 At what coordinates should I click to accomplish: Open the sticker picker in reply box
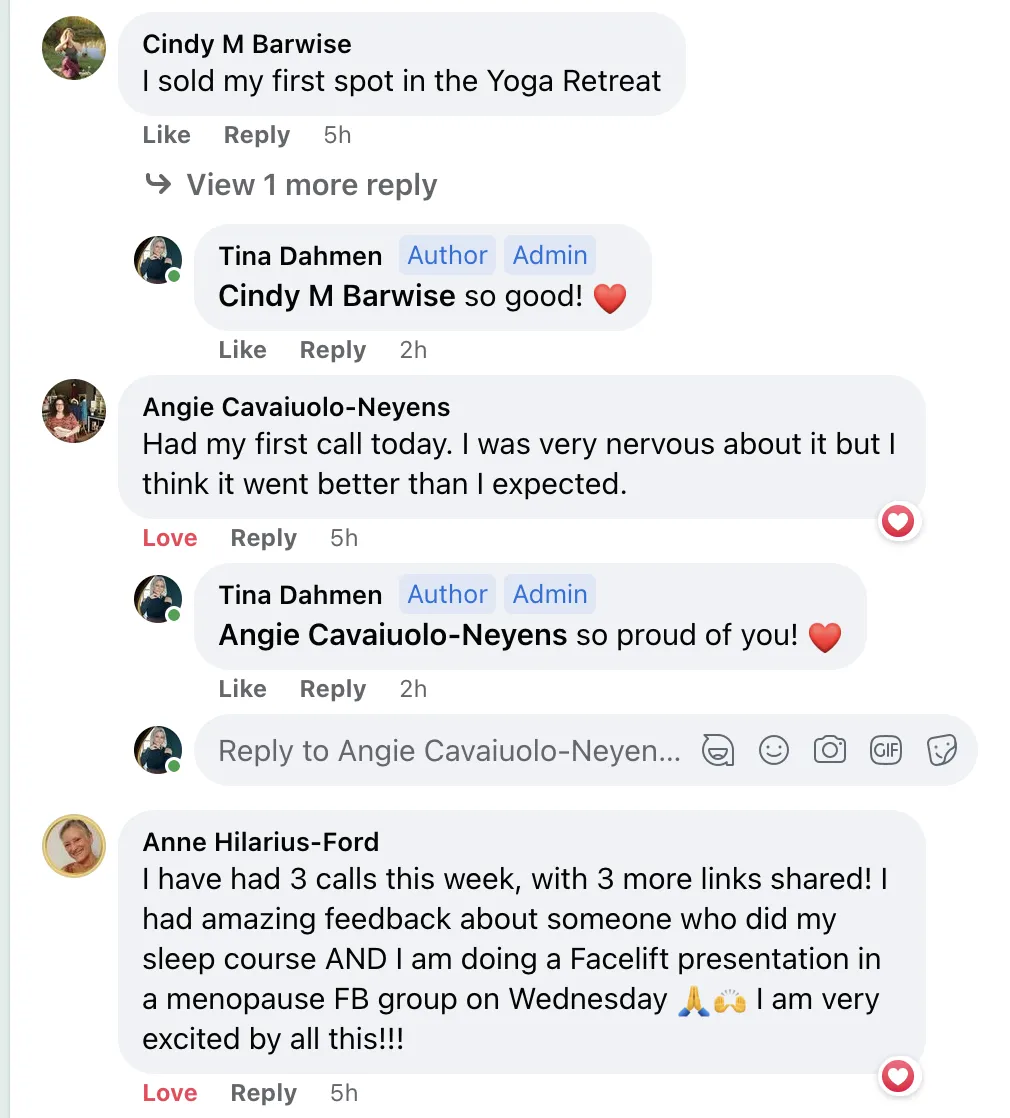point(942,750)
